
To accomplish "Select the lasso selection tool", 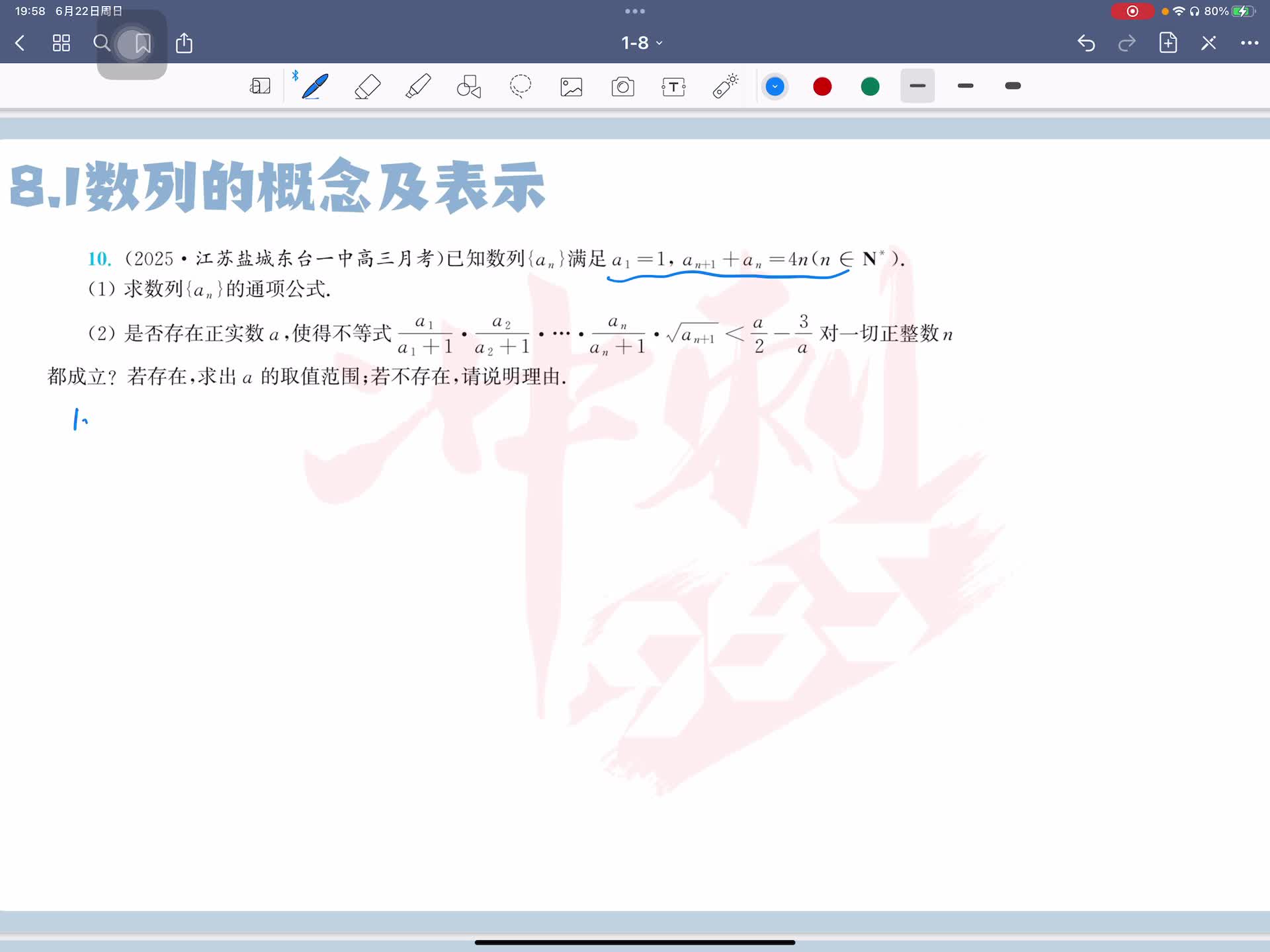I will point(521,87).
